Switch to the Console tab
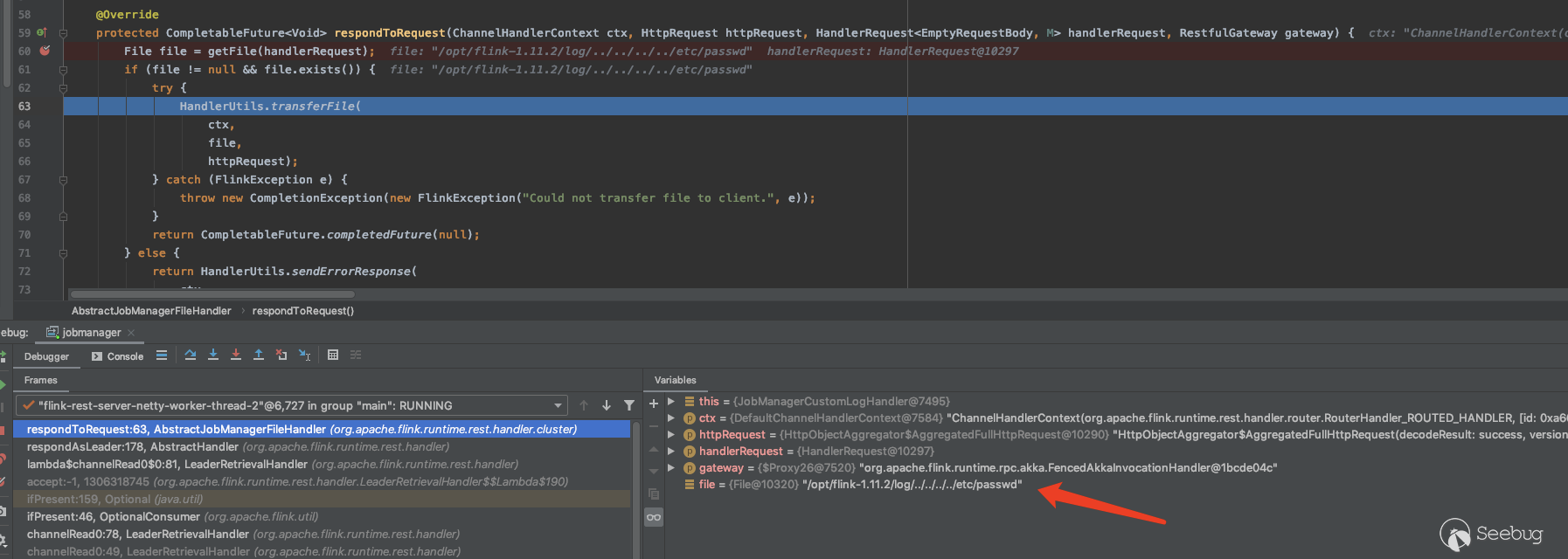The width and height of the screenshot is (1568, 559). point(118,356)
